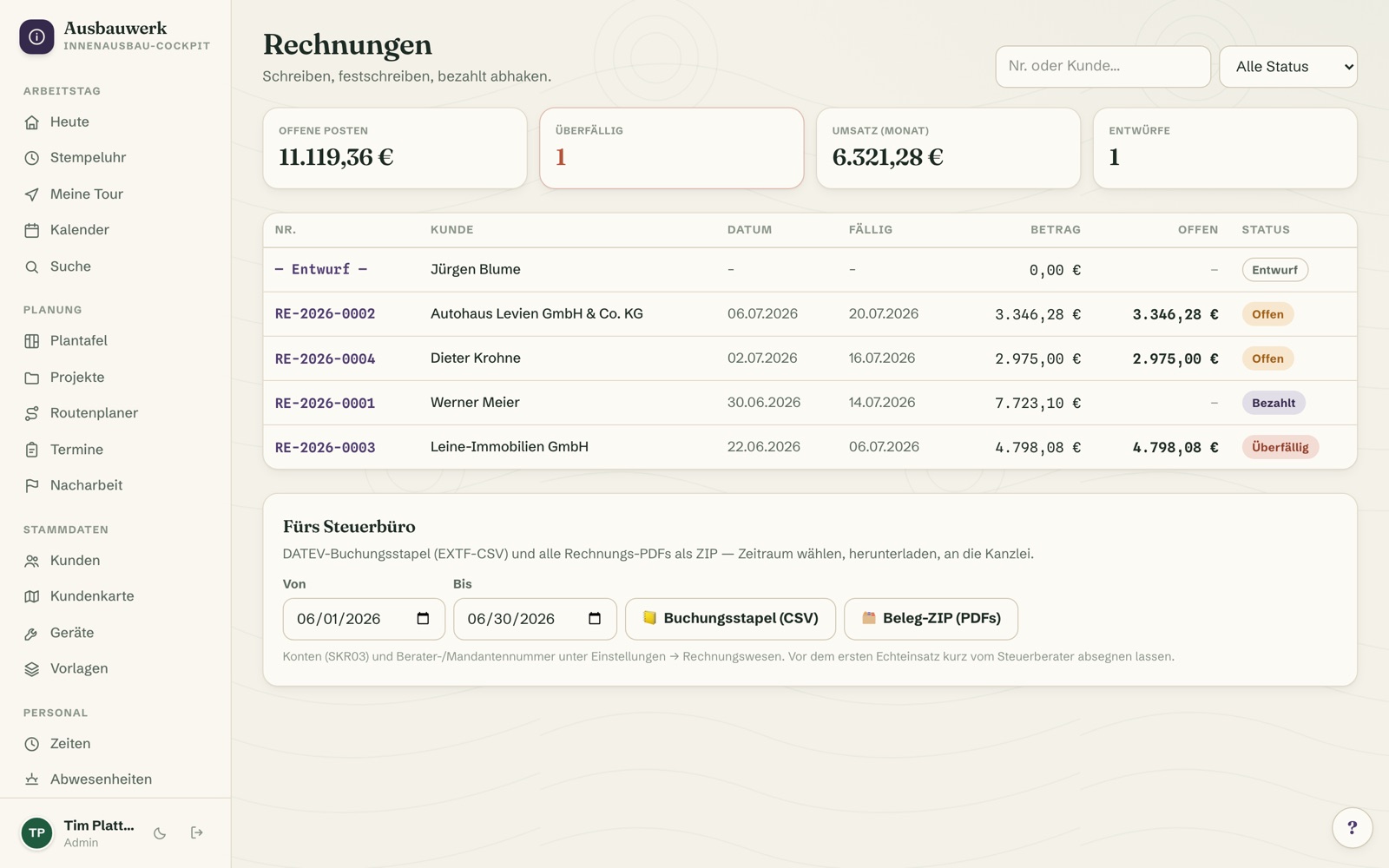
Task: Open Meine Tour navigation arrow icon
Action: tap(32, 194)
